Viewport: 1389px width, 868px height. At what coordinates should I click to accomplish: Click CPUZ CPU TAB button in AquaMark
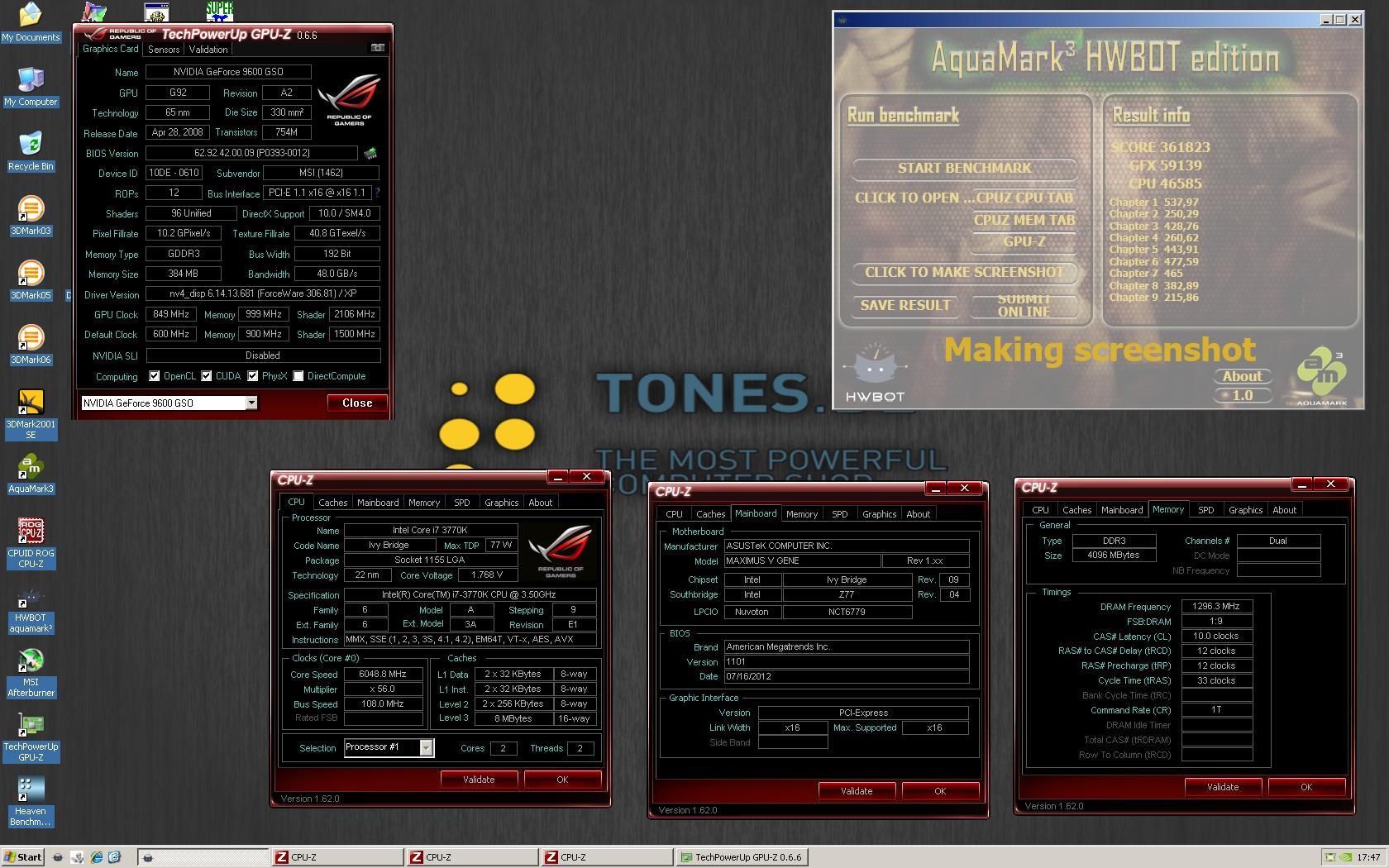point(1024,198)
